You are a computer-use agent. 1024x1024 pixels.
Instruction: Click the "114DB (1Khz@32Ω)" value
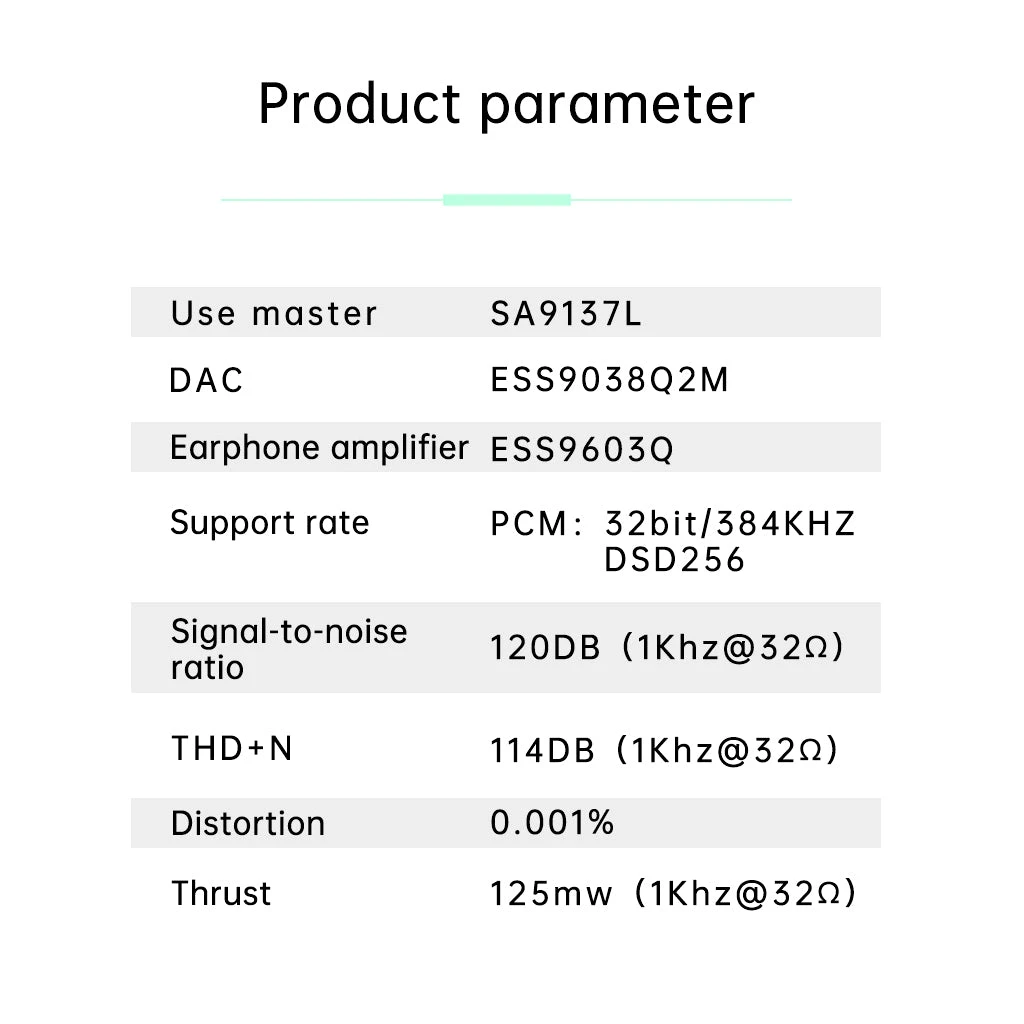pyautogui.click(x=664, y=750)
